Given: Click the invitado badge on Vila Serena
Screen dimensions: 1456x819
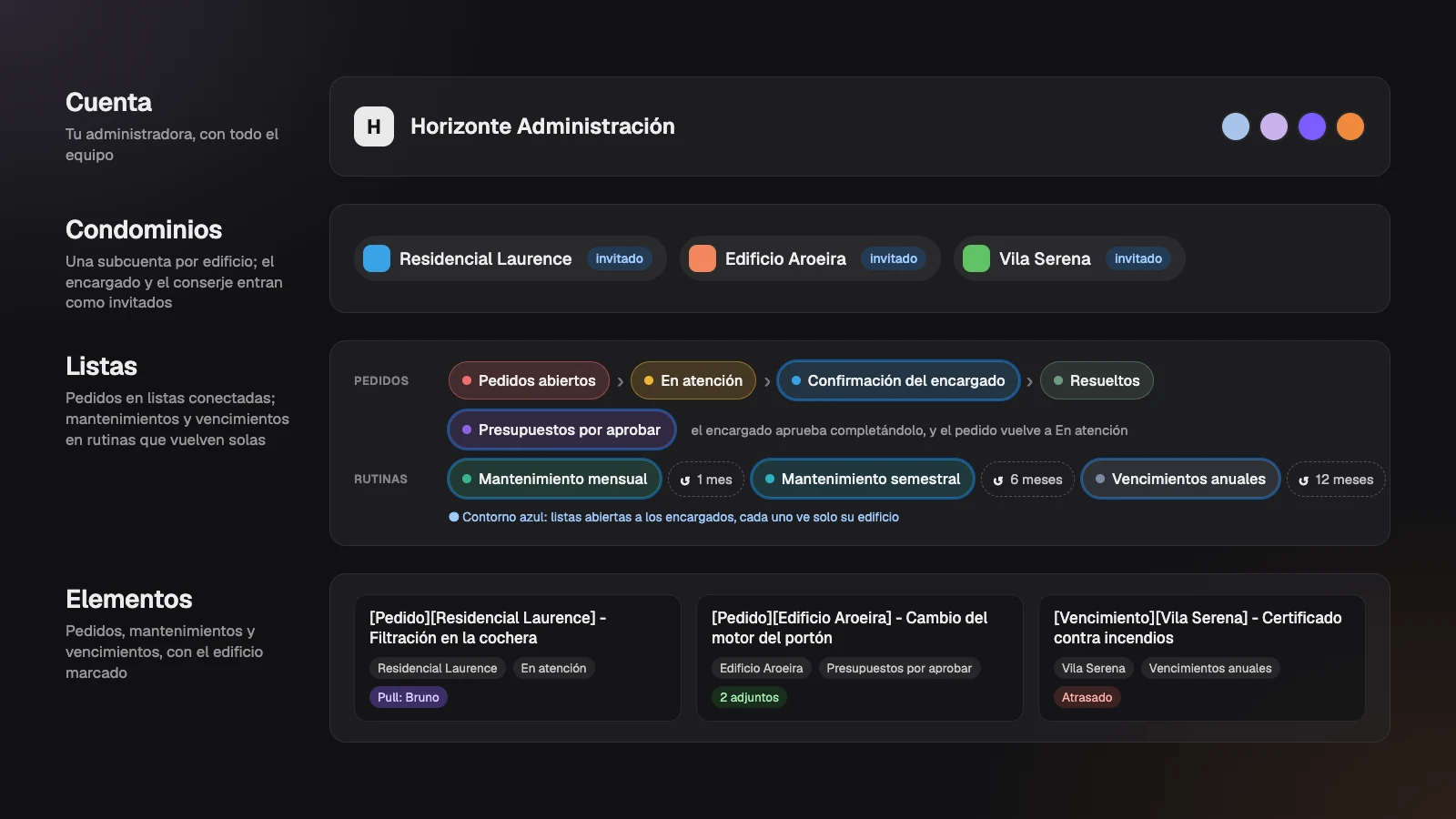Looking at the screenshot, I should (1138, 258).
